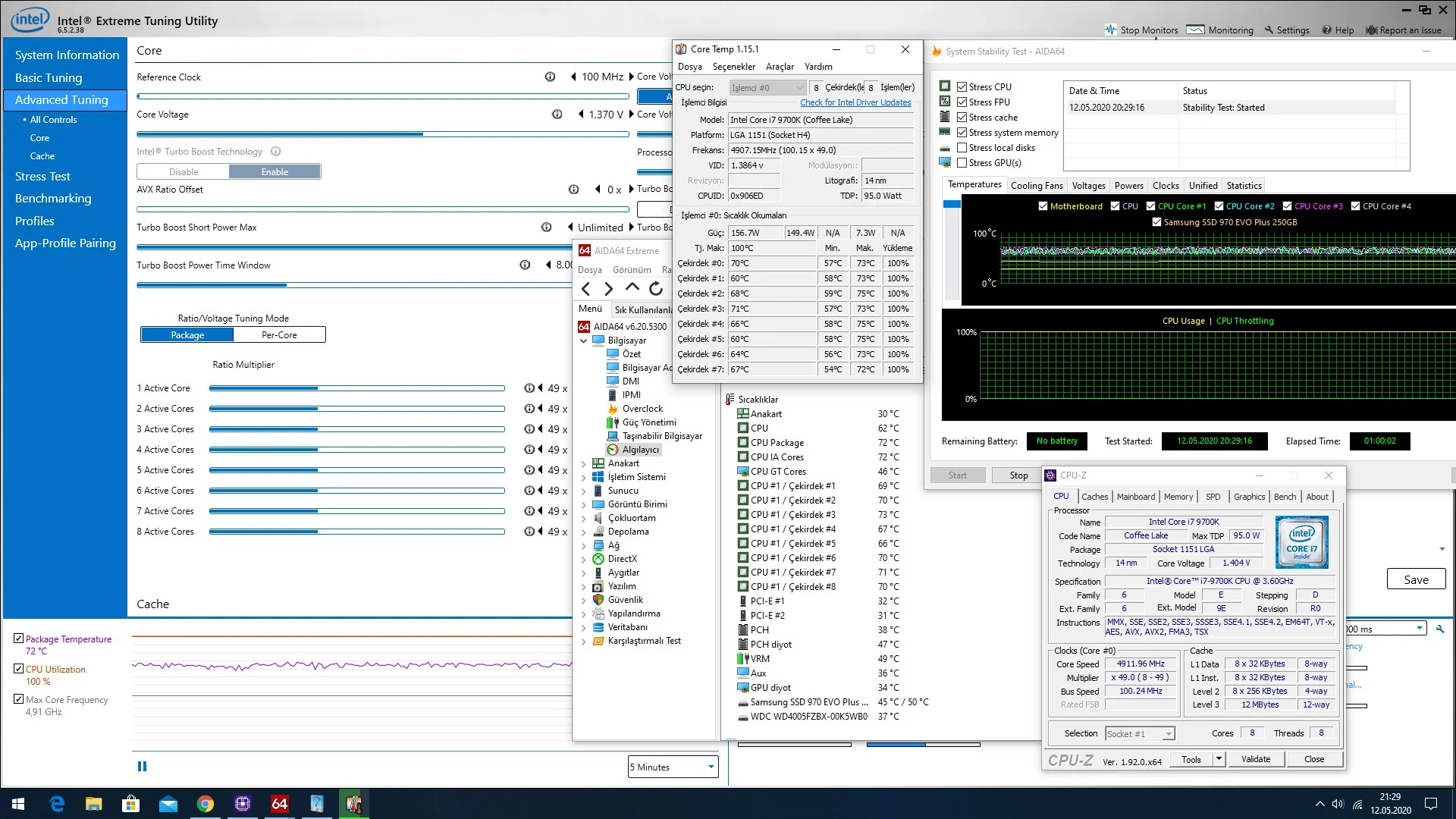Expand the Anakart tree node

pos(583,463)
